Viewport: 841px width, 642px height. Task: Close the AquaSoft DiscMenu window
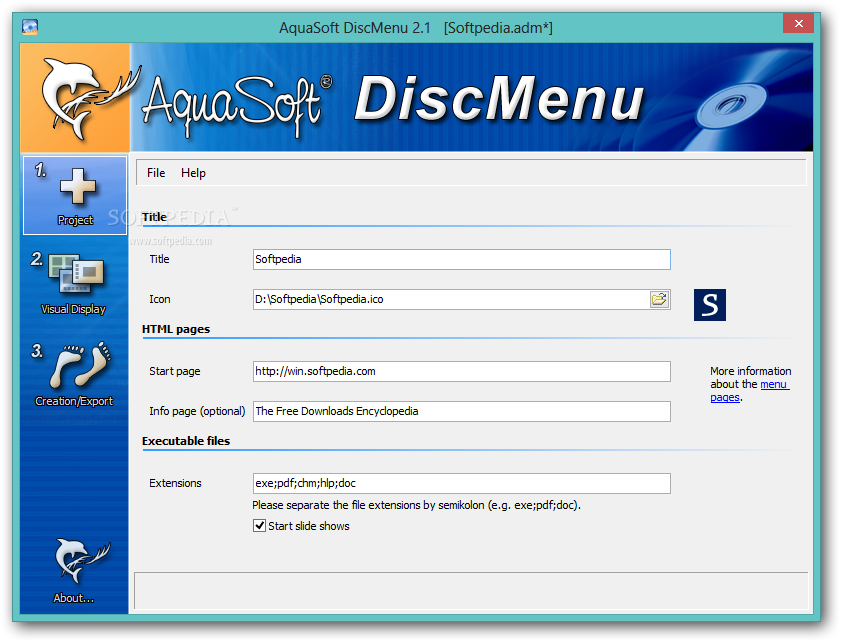(x=799, y=23)
